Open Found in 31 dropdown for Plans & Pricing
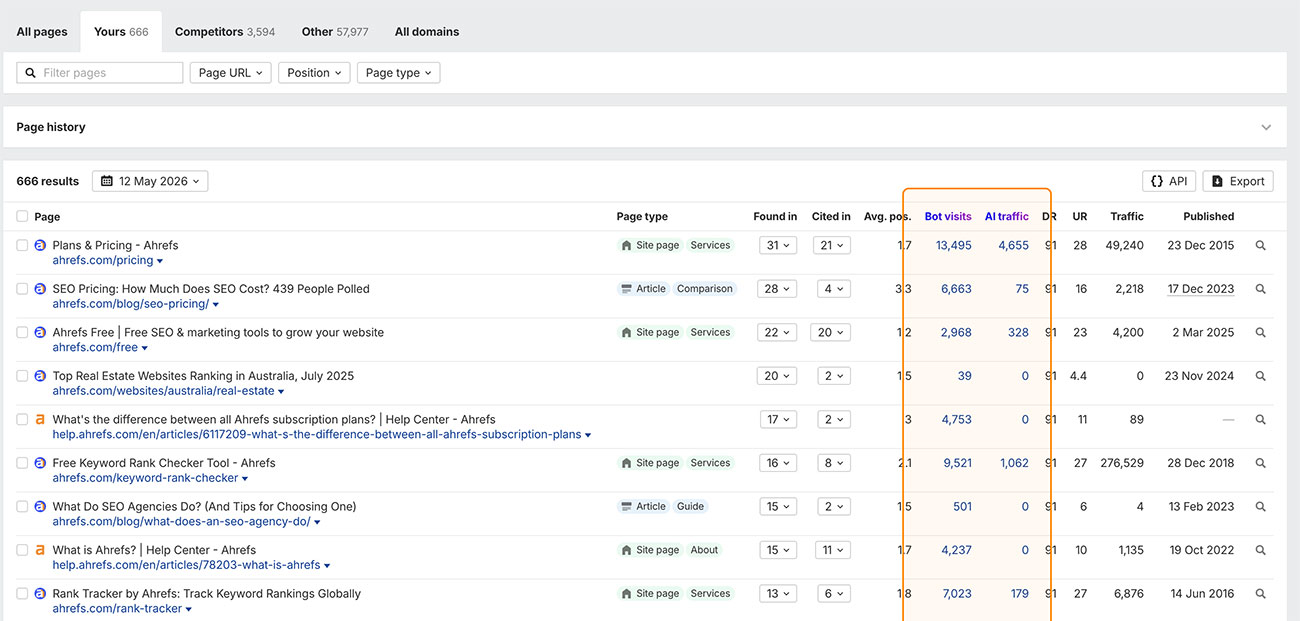Image resolution: width=1300 pixels, height=621 pixels. point(777,245)
